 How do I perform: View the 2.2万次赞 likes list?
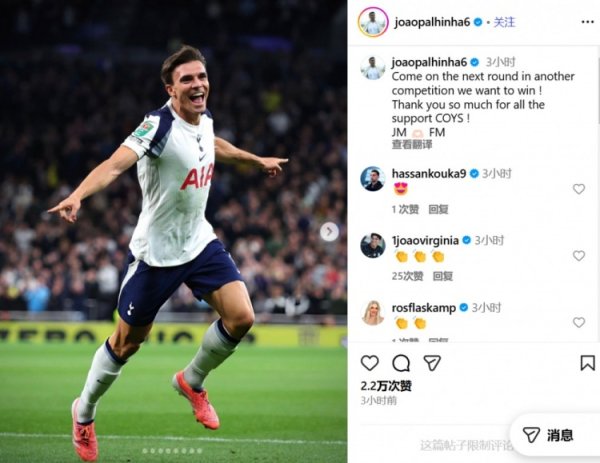(x=386, y=386)
